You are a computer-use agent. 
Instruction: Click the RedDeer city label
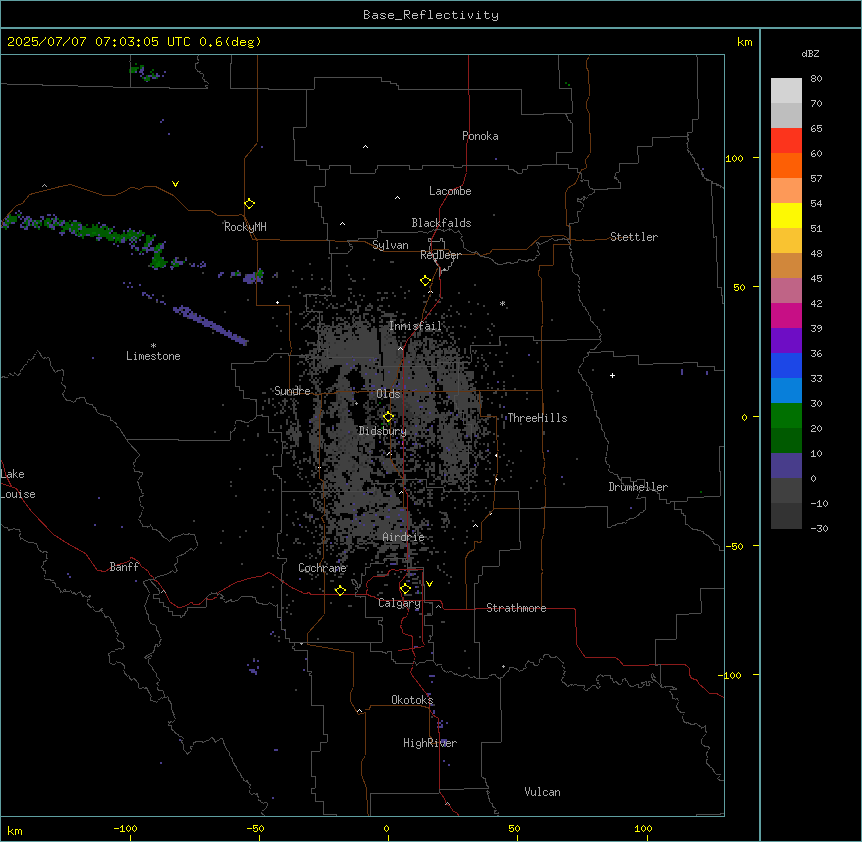point(440,255)
